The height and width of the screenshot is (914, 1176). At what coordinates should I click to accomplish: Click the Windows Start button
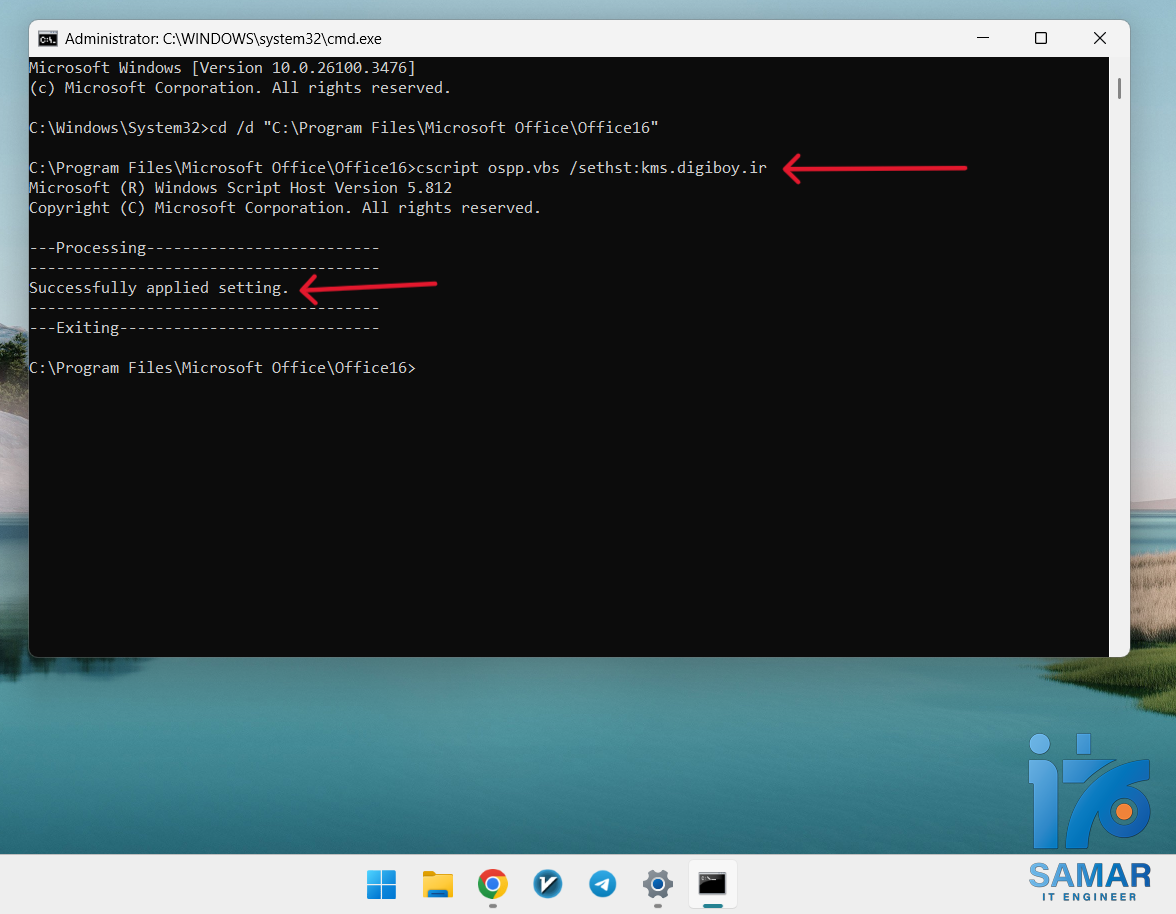point(381,884)
